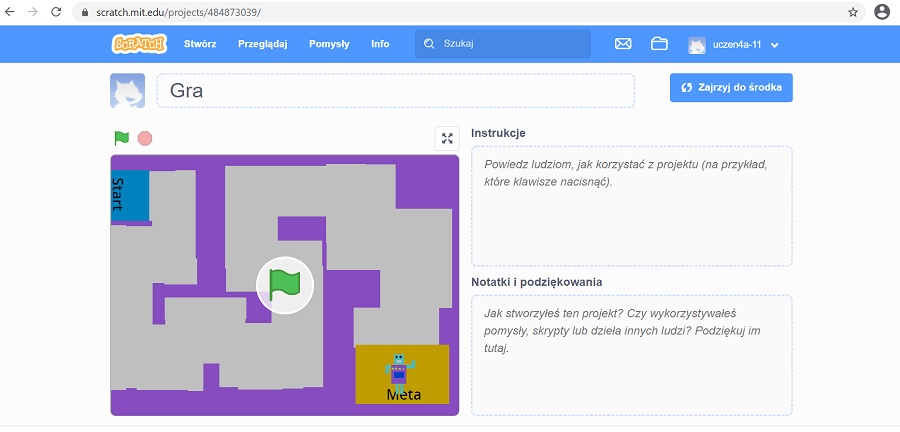The image size is (900, 432).
Task: Click the blue Start area on the stage
Action: point(130,196)
